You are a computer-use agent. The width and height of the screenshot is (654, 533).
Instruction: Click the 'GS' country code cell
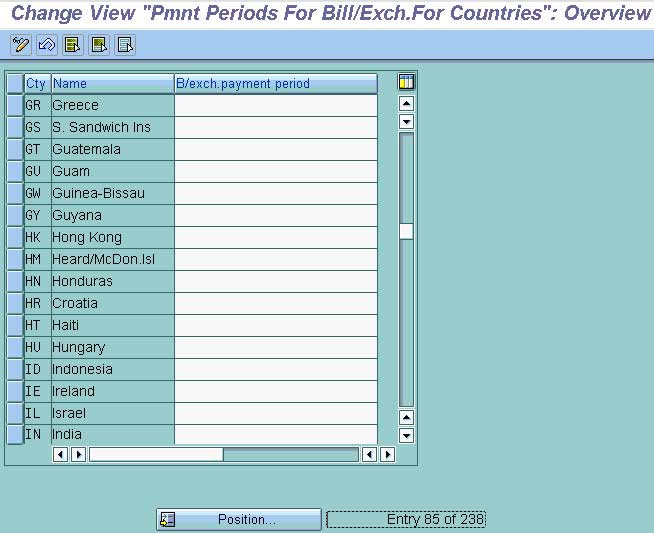tap(38, 127)
